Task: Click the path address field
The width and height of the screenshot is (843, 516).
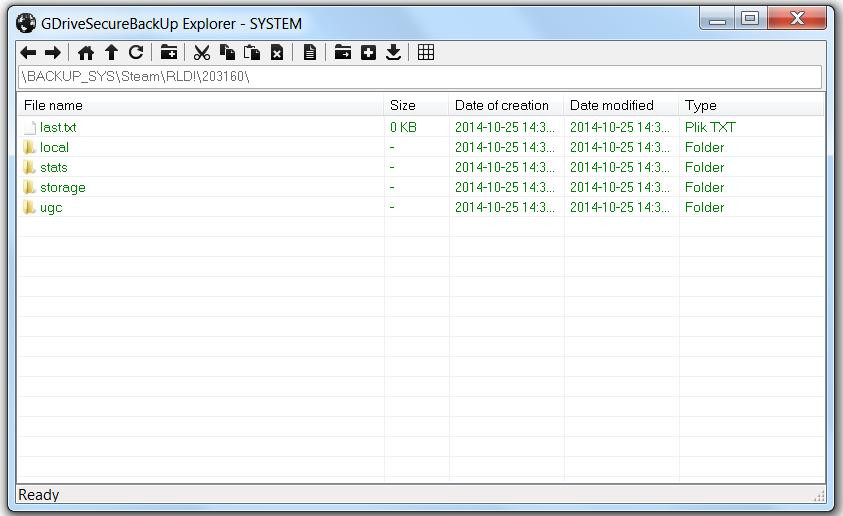Action: 420,77
